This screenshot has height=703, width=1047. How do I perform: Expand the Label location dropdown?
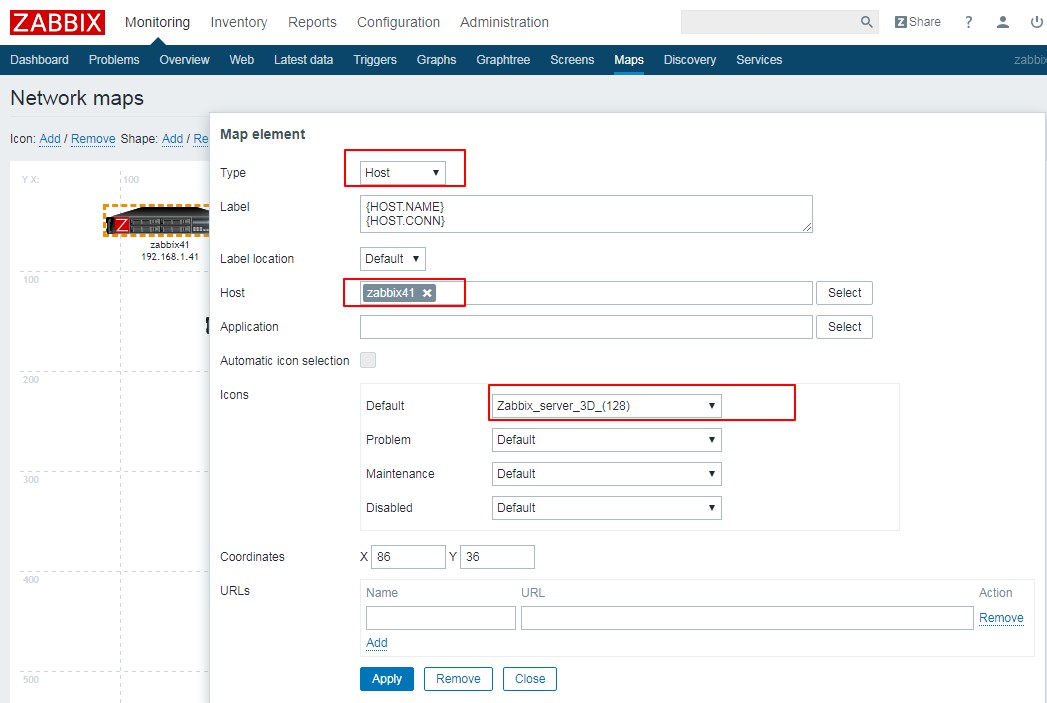[x=392, y=259]
